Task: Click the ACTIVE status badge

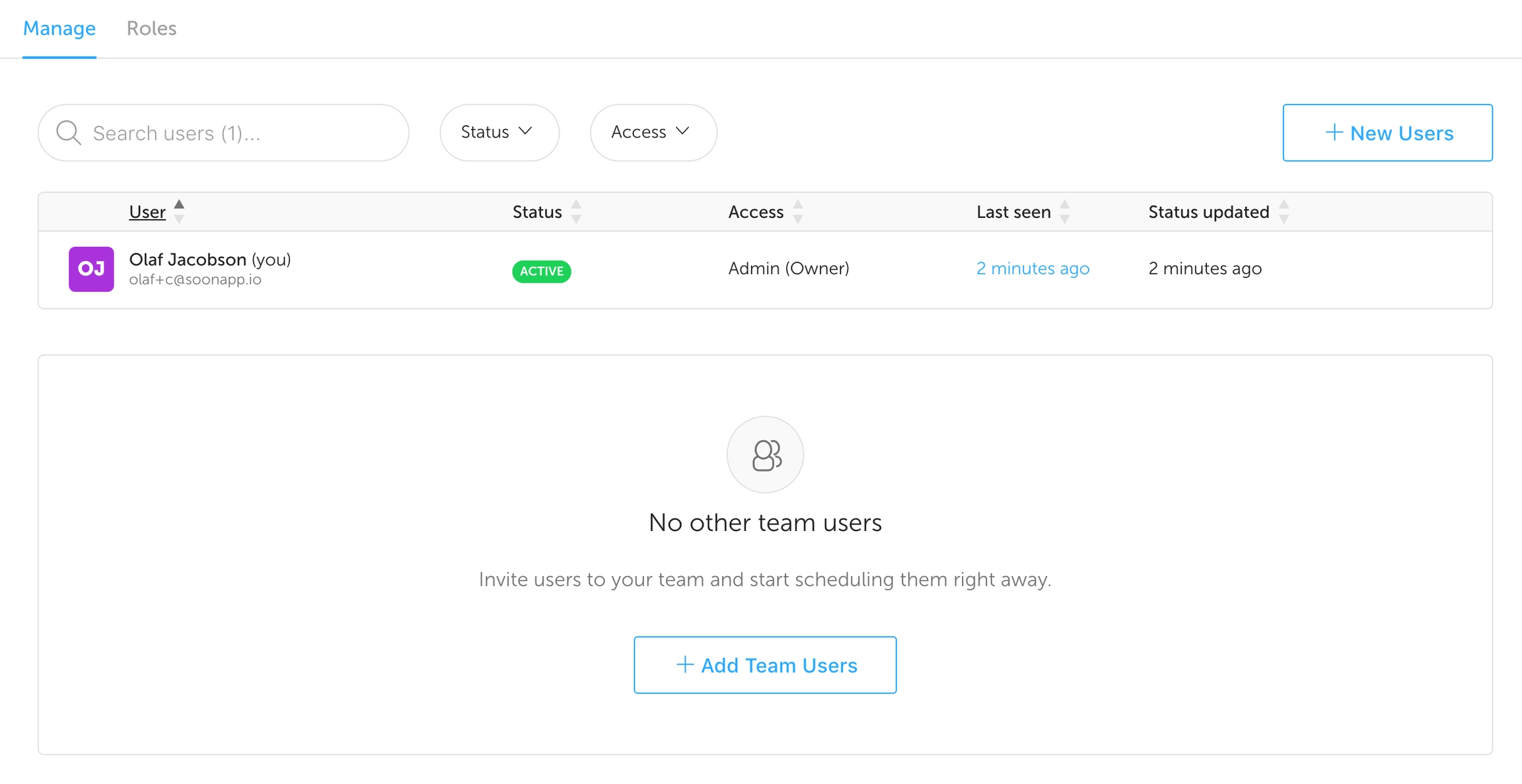Action: [x=541, y=271]
